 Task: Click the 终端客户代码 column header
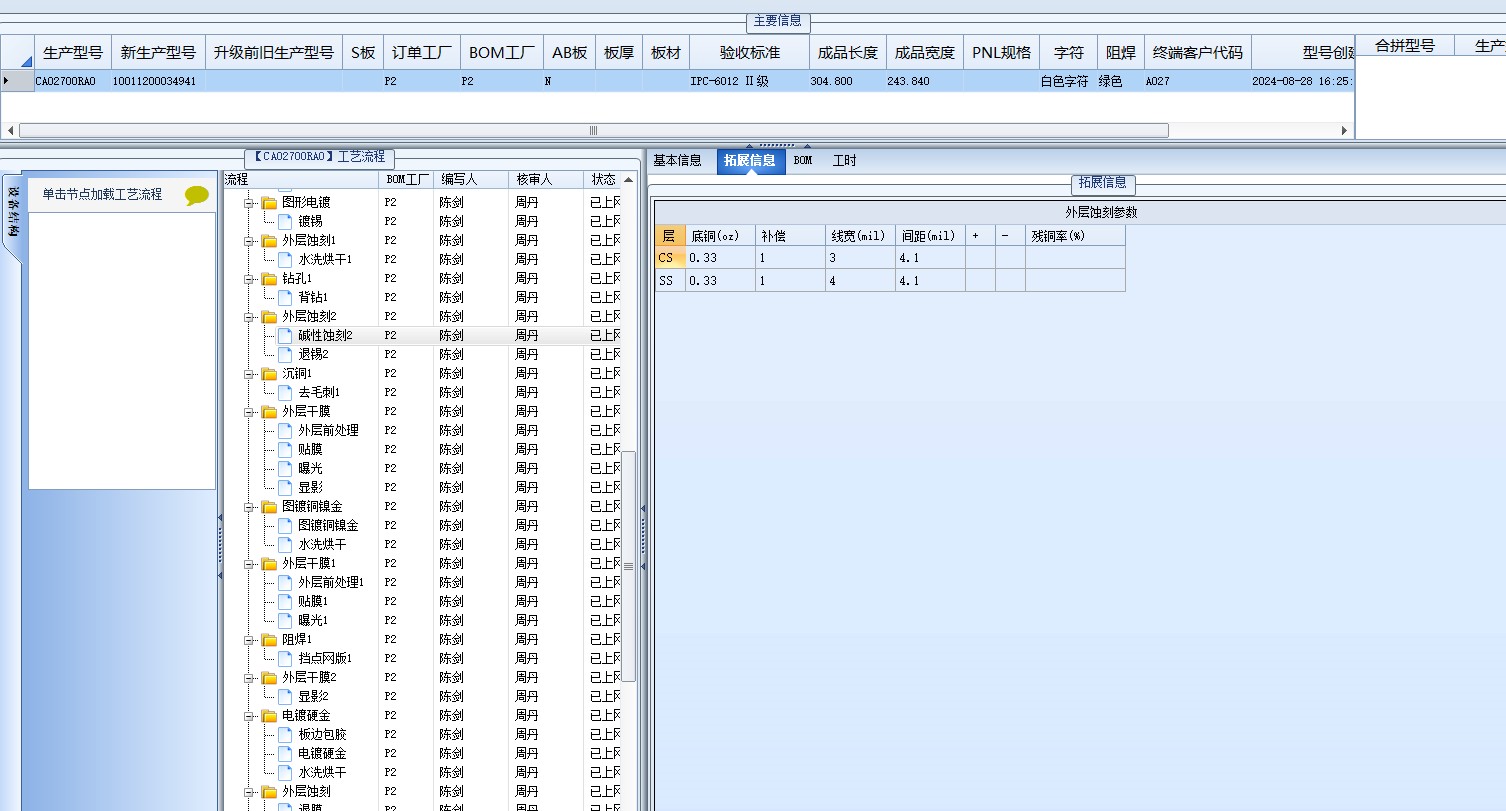coord(1198,53)
